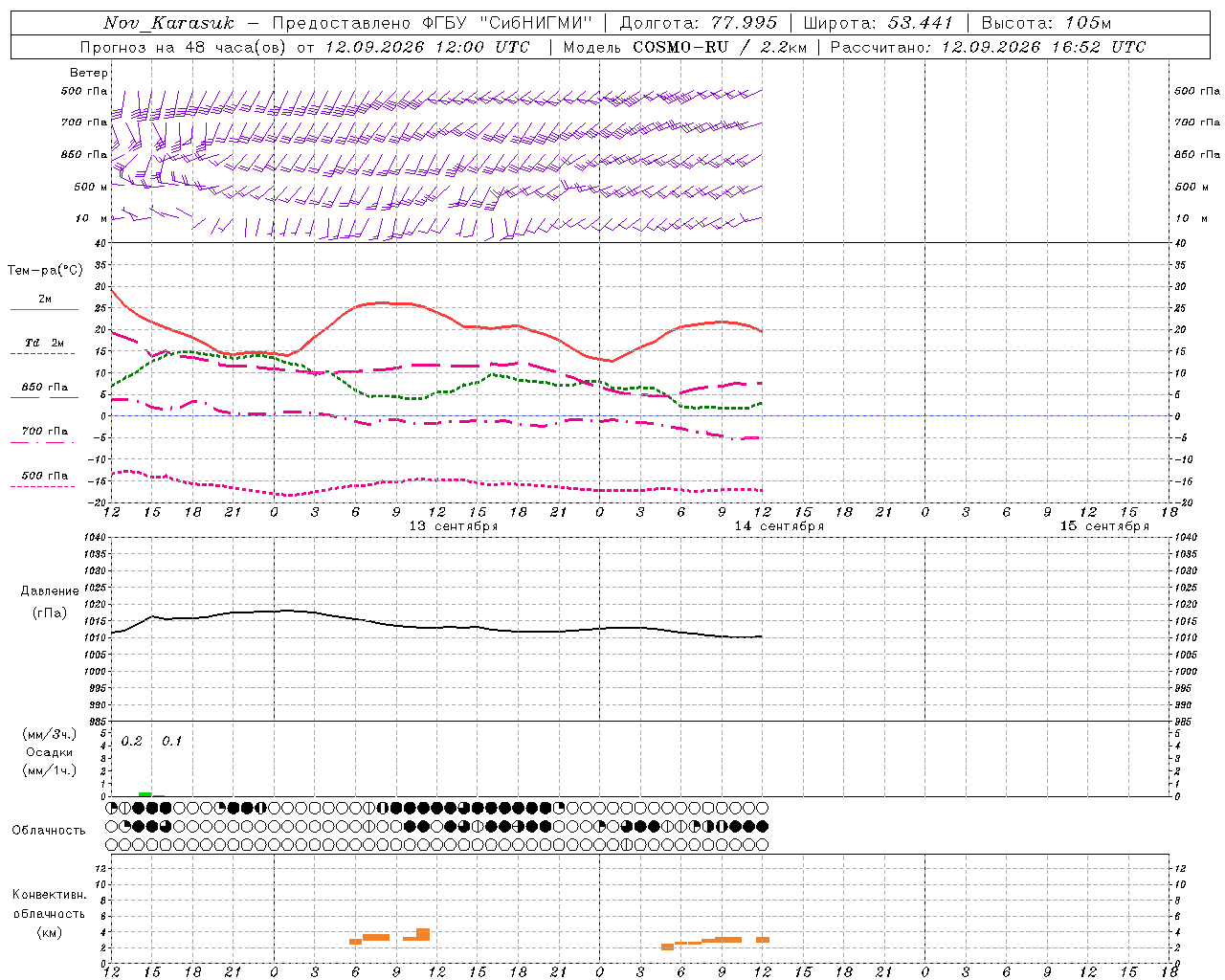Viewport: 1225px width, 980px height.
Task: Click the 14 сентября date label
Action: (779, 525)
